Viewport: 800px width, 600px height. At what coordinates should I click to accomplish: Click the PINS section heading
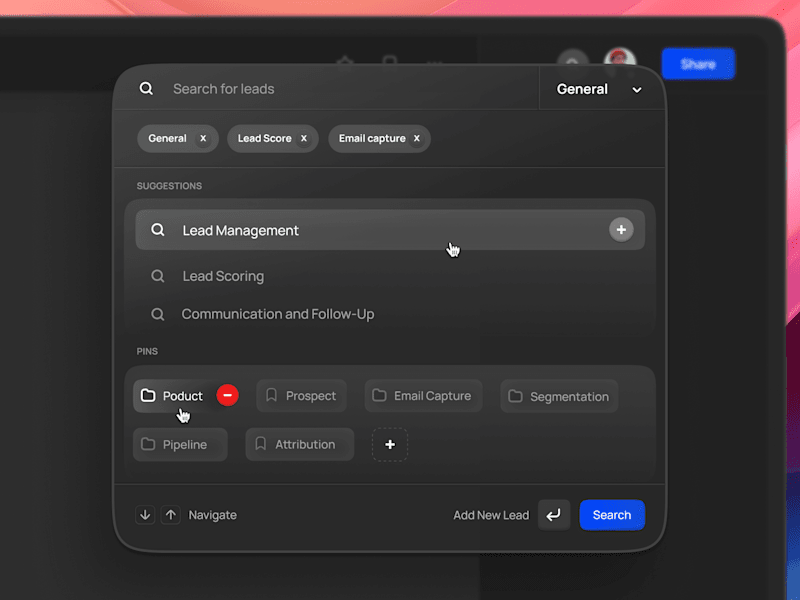(x=147, y=351)
